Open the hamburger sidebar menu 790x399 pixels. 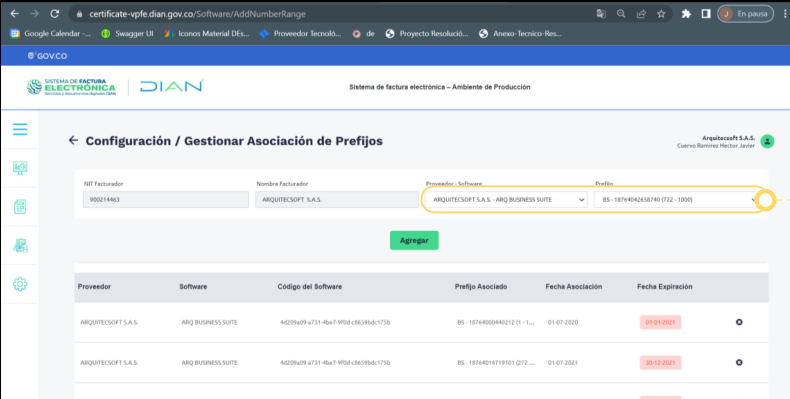tap(20, 129)
